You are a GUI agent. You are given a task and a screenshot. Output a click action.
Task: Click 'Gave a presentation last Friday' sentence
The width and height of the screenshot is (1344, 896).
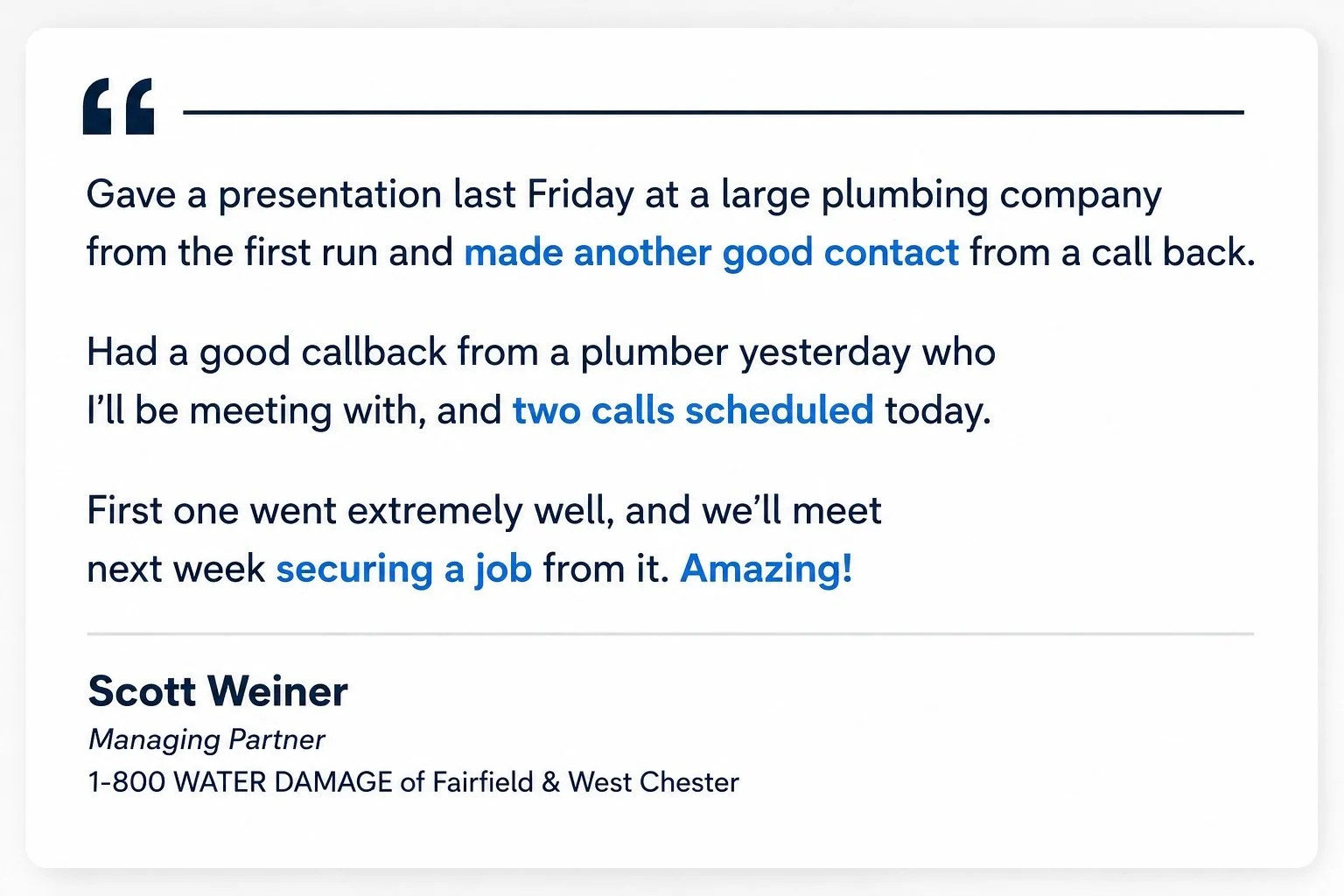[360, 194]
